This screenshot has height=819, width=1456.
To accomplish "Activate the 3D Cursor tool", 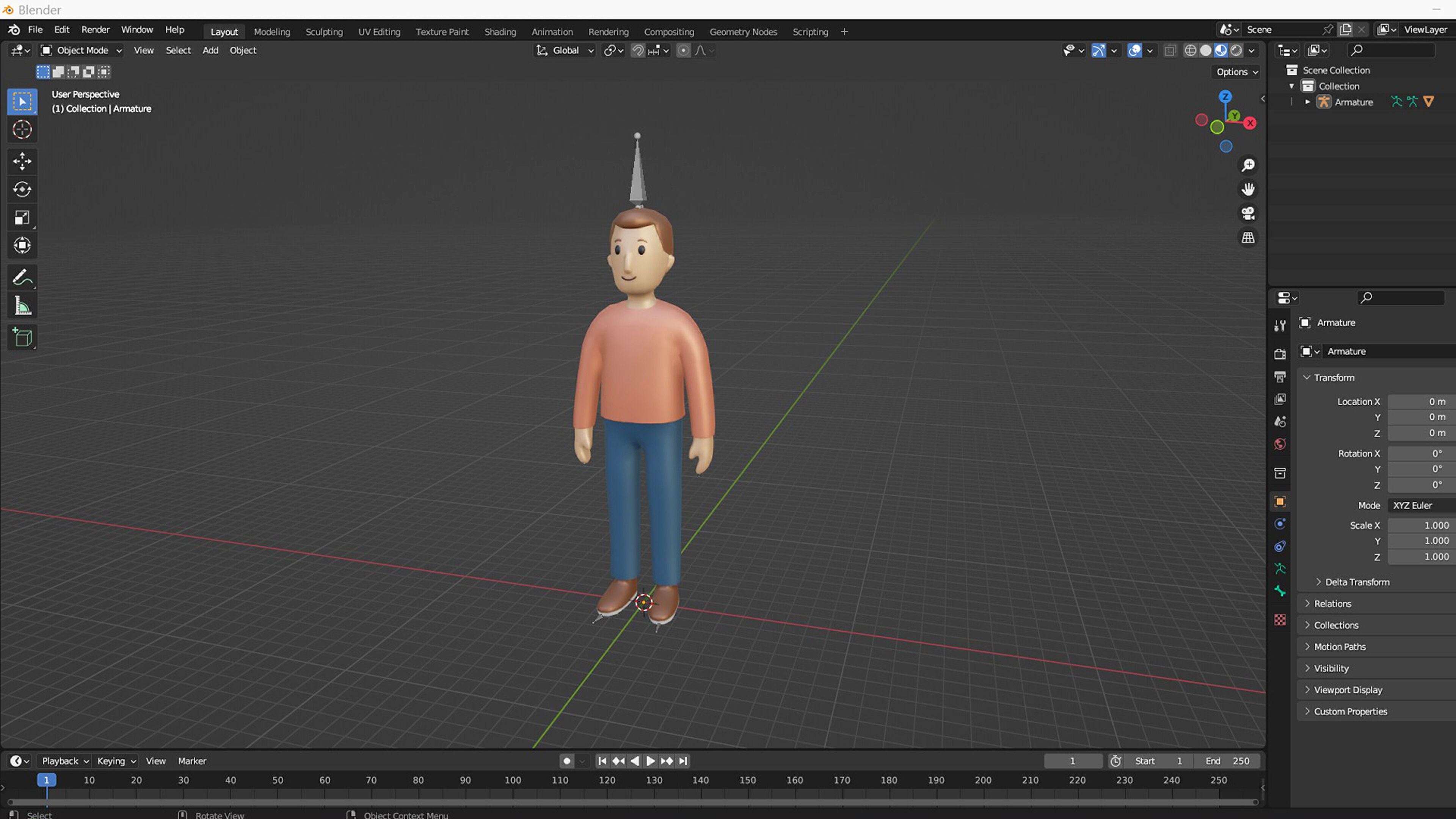I will coord(22,130).
